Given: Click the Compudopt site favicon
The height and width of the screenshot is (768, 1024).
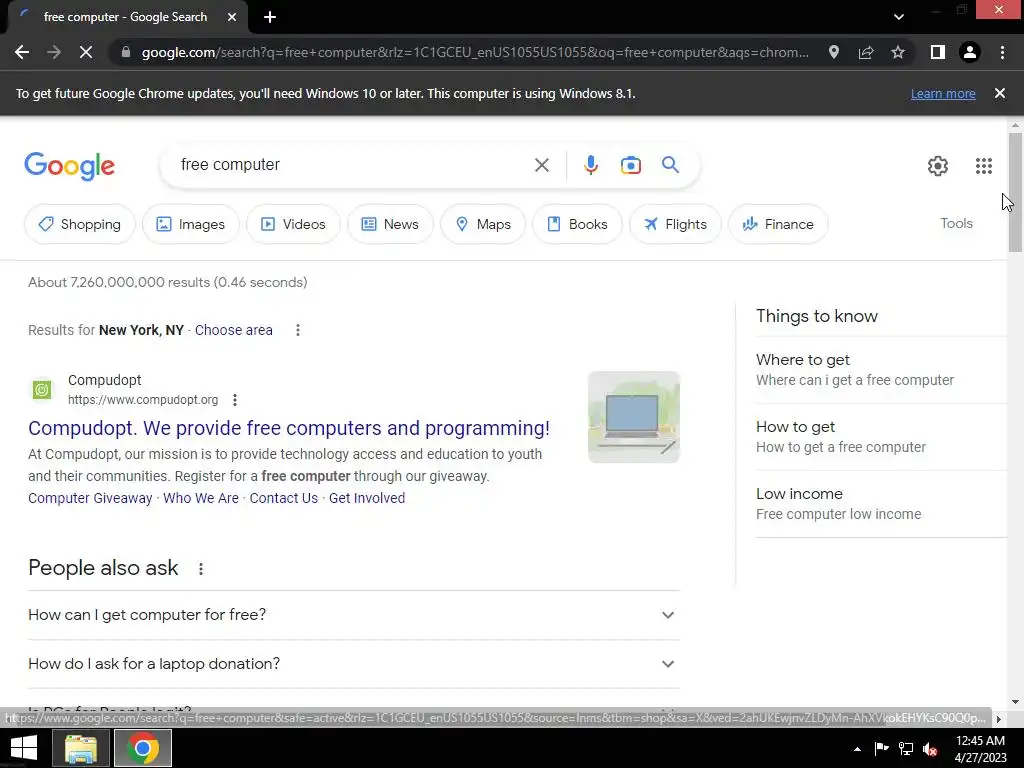Looking at the screenshot, I should click(x=42, y=390).
